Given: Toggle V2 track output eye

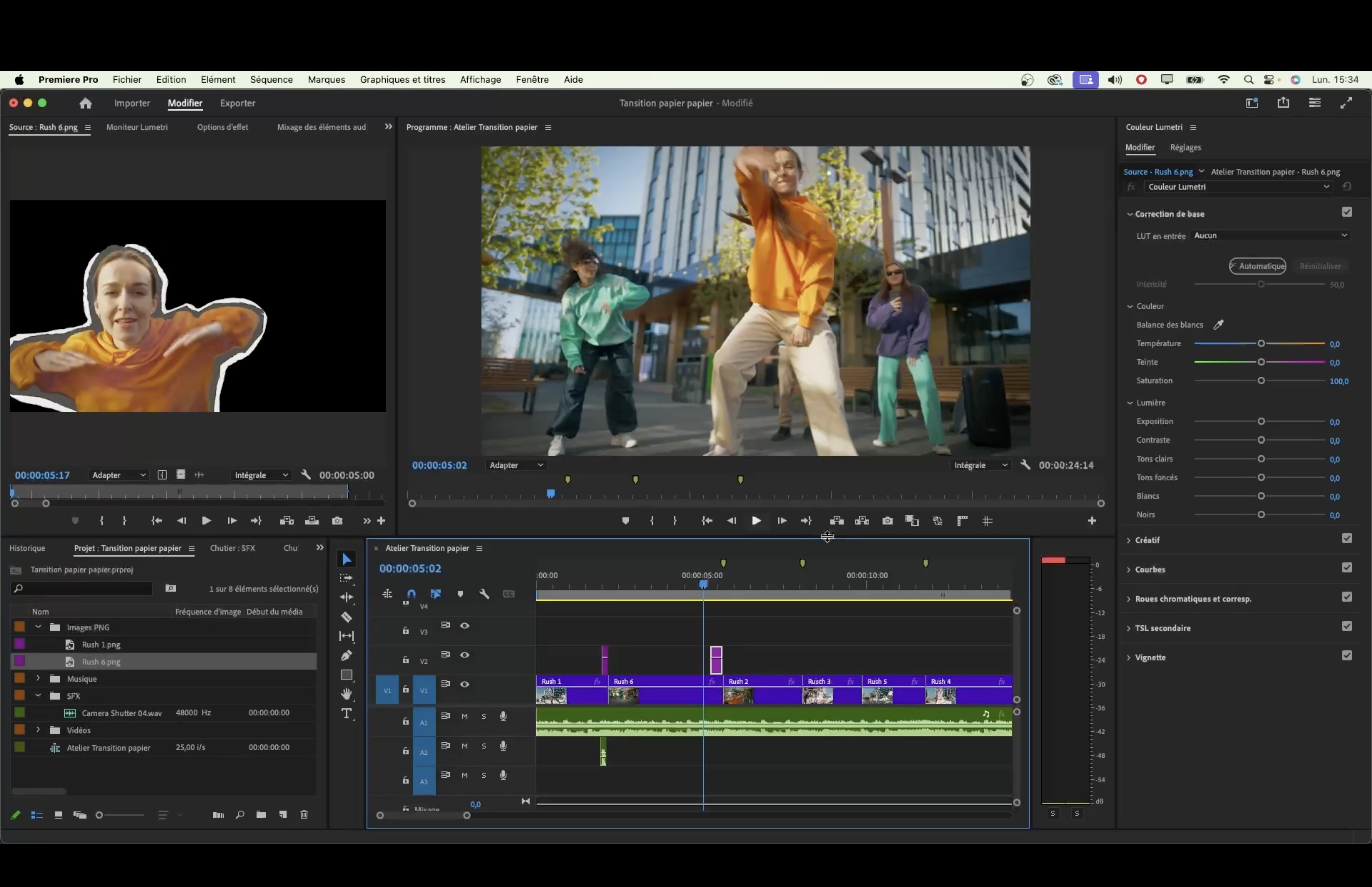Looking at the screenshot, I should tap(465, 655).
